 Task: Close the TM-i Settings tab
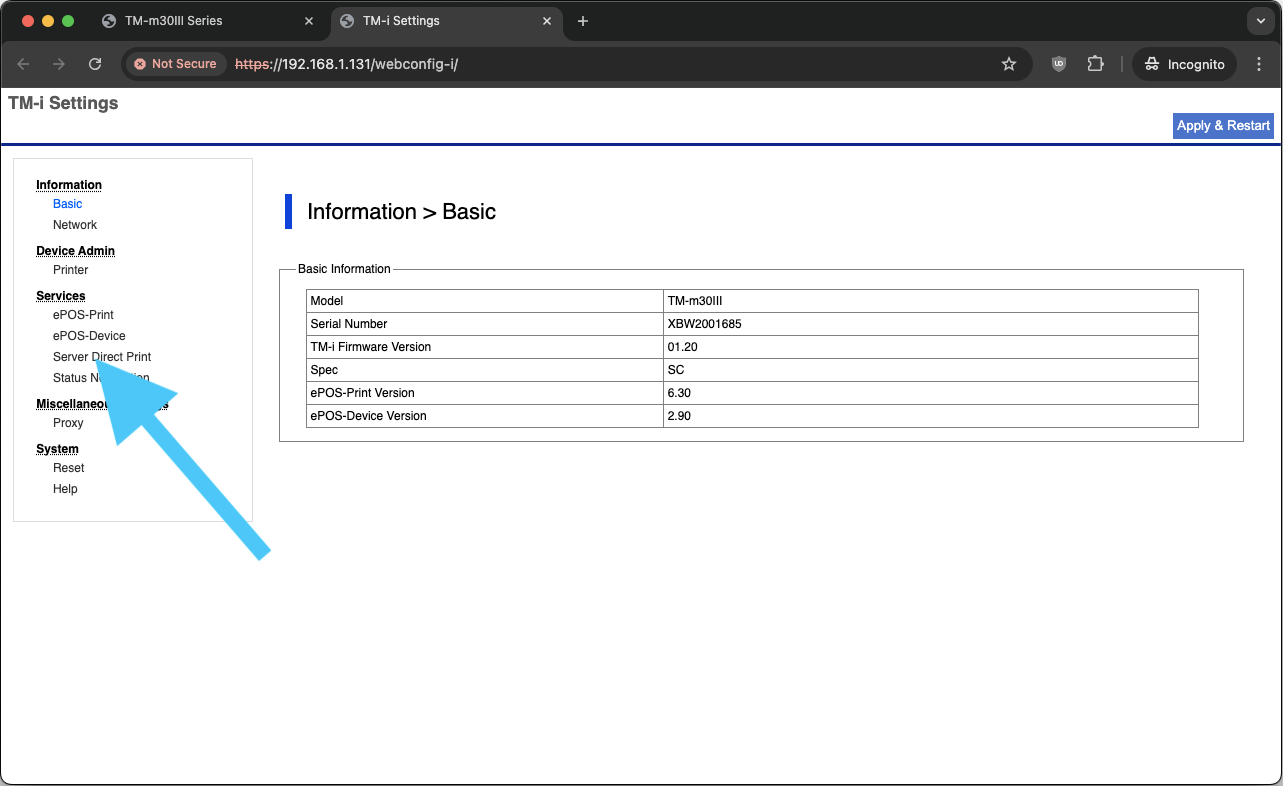[x=547, y=21]
